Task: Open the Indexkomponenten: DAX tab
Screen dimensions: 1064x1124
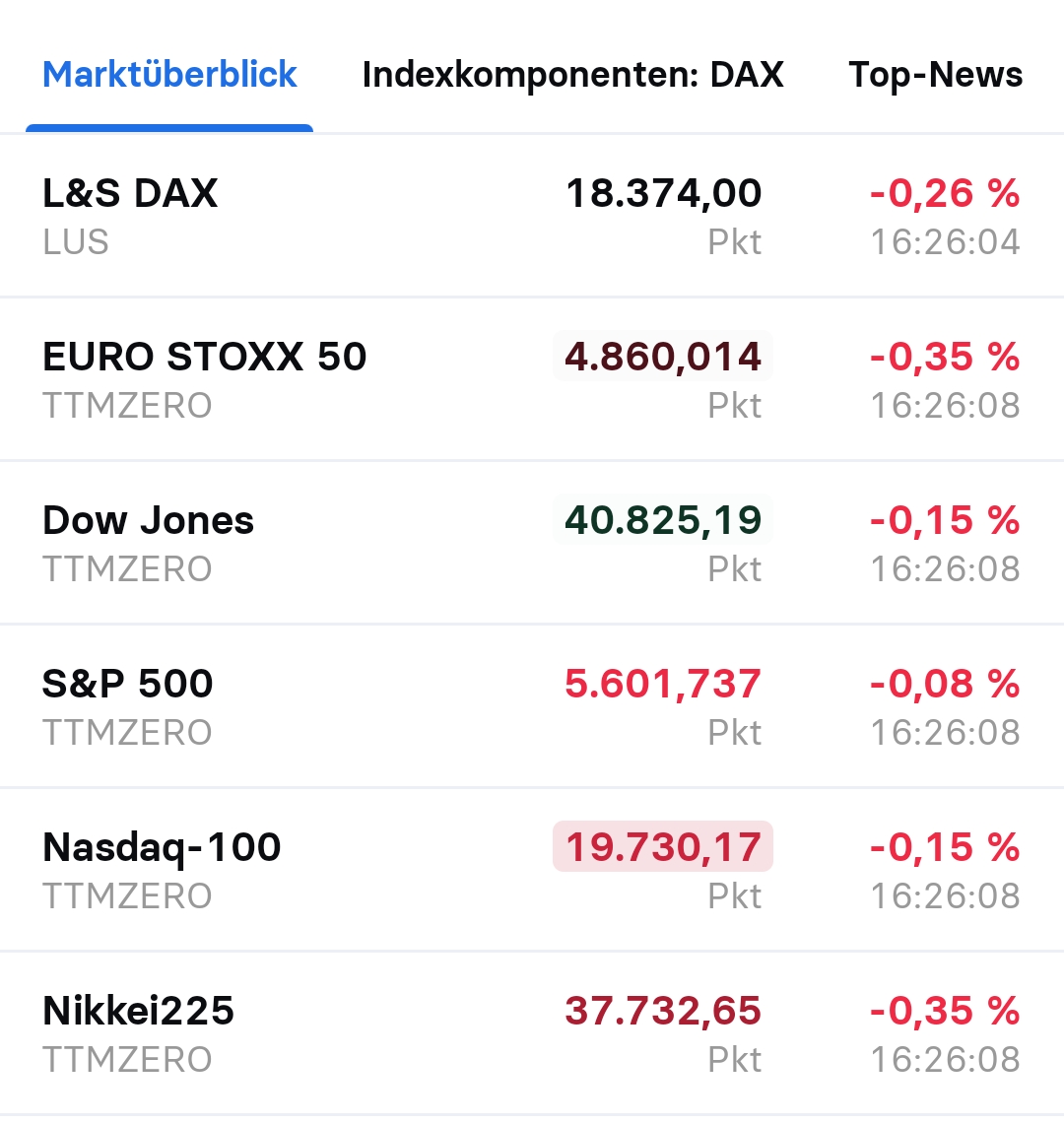Action: tap(572, 75)
